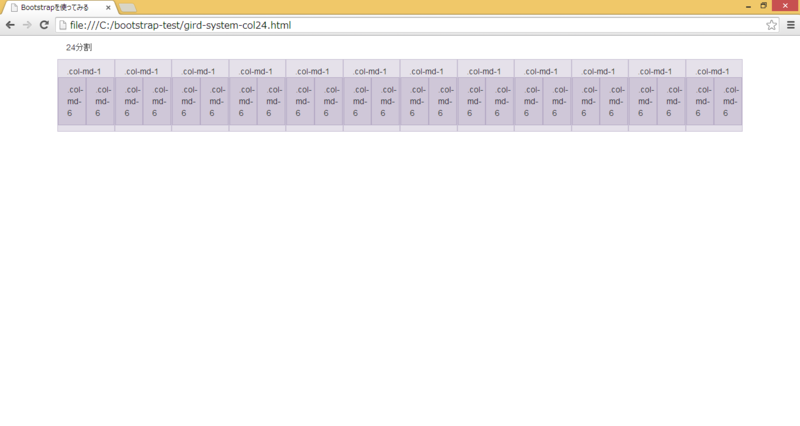Go back with the browser back arrow
This screenshot has height=426, width=800.
click(10, 25)
